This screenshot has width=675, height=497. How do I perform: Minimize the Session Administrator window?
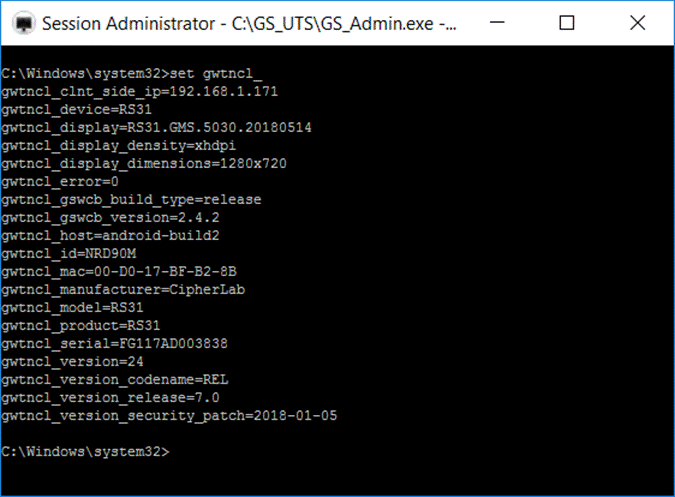(497, 23)
